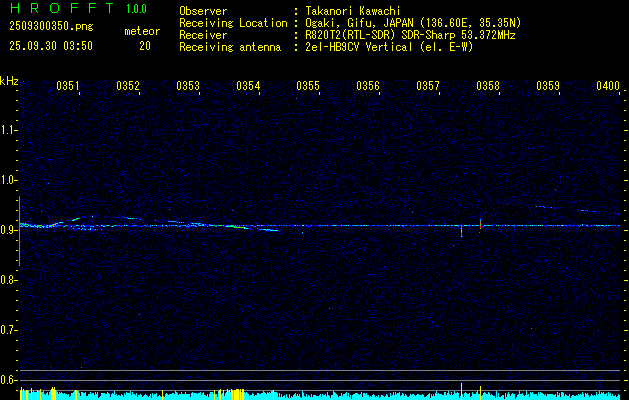Click the 25.09.30 03:50 timestamp

[x=50, y=46]
